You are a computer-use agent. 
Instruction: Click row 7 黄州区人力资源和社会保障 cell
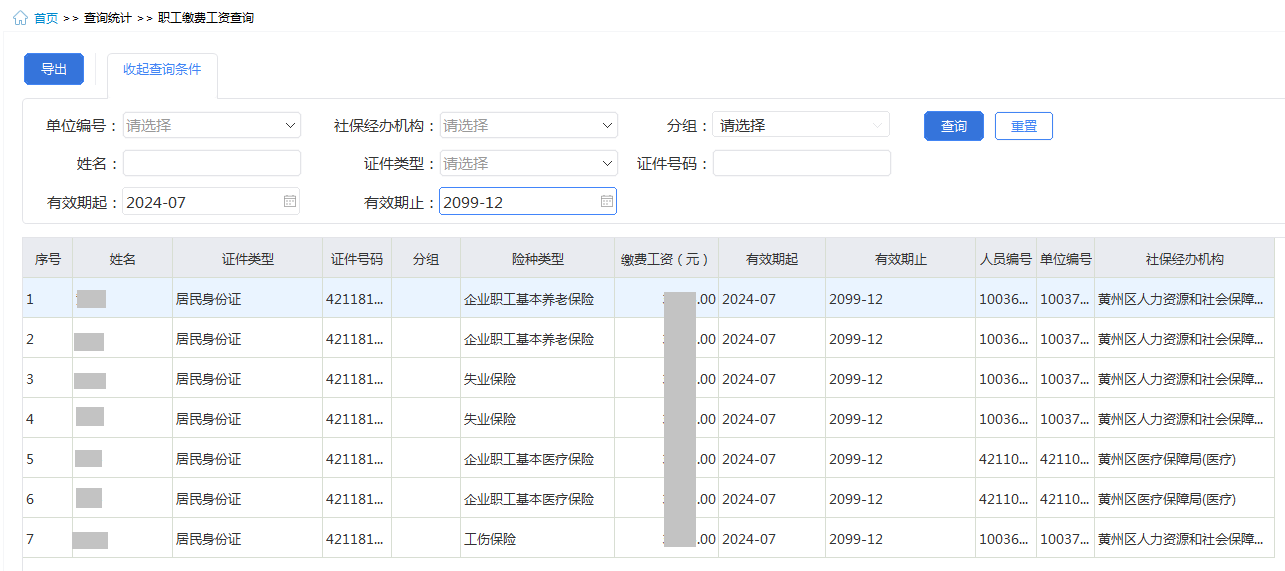pos(1185,539)
